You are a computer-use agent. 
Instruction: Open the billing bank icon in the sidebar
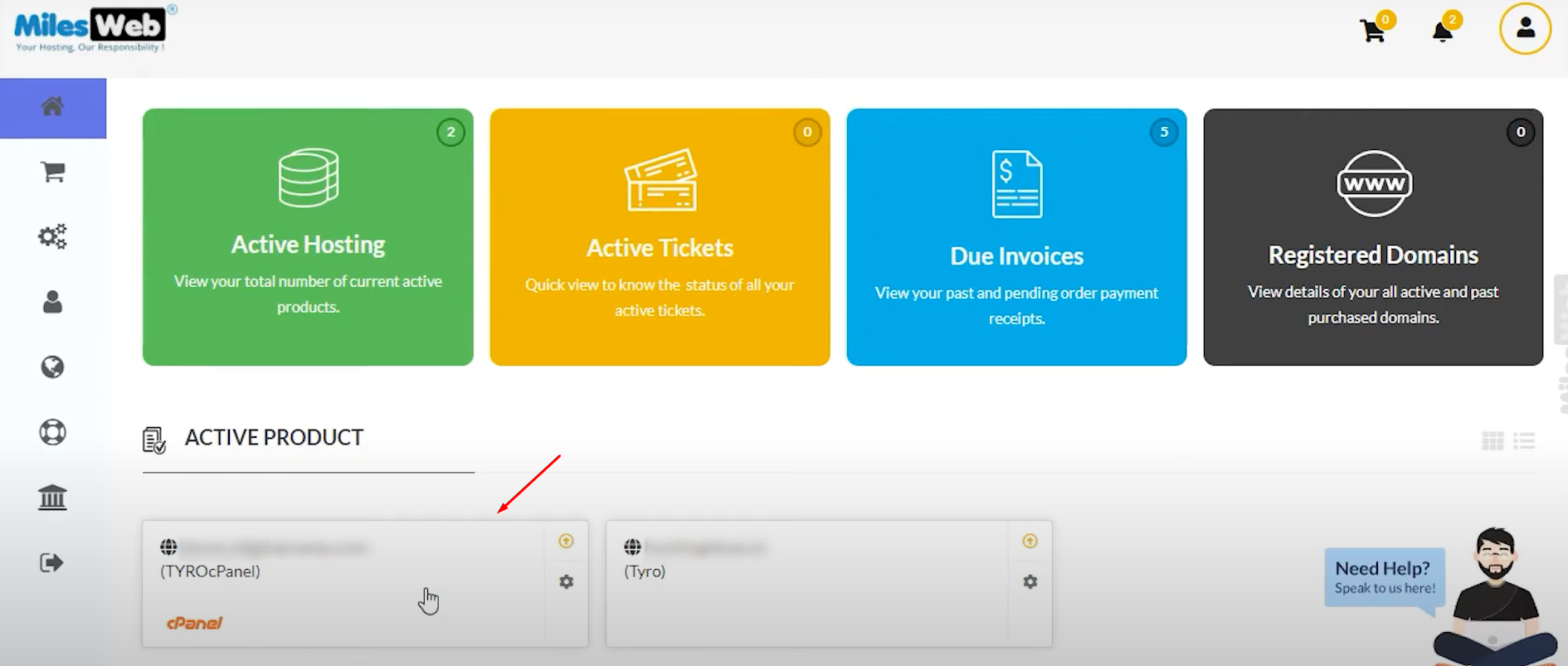click(52, 498)
